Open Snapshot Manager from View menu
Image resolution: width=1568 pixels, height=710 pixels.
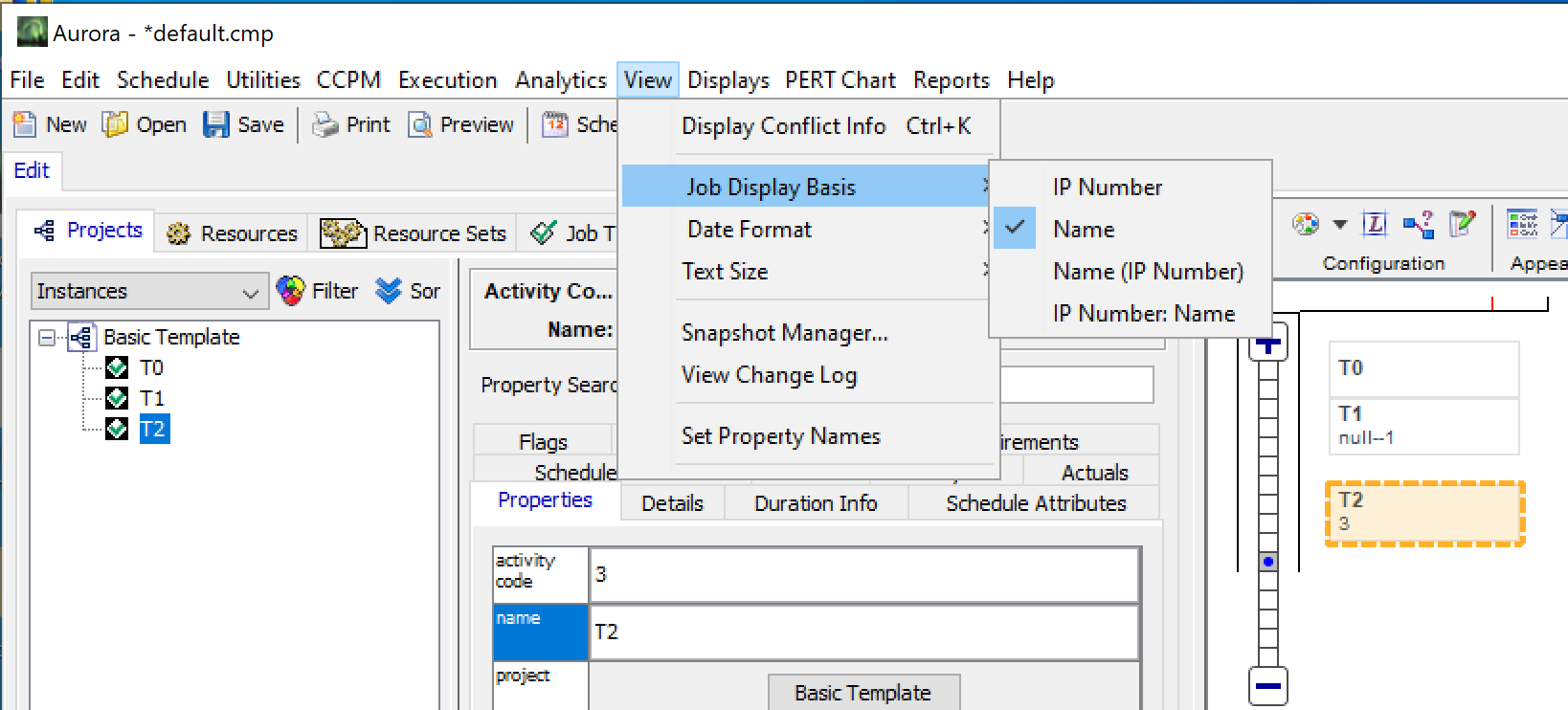click(x=784, y=333)
